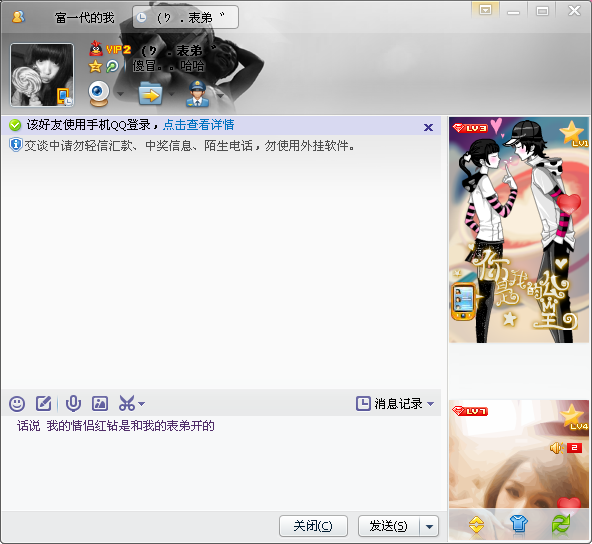
Task: Click the yellow up-down arrows icon
Action: coord(476,524)
